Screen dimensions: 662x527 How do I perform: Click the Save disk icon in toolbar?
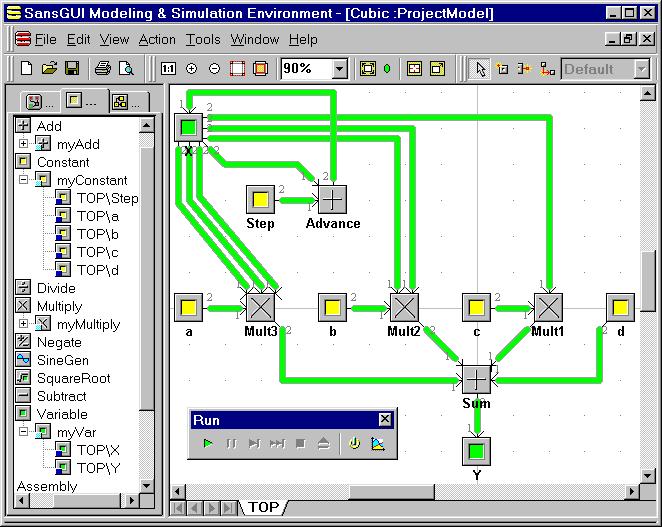click(x=71, y=69)
